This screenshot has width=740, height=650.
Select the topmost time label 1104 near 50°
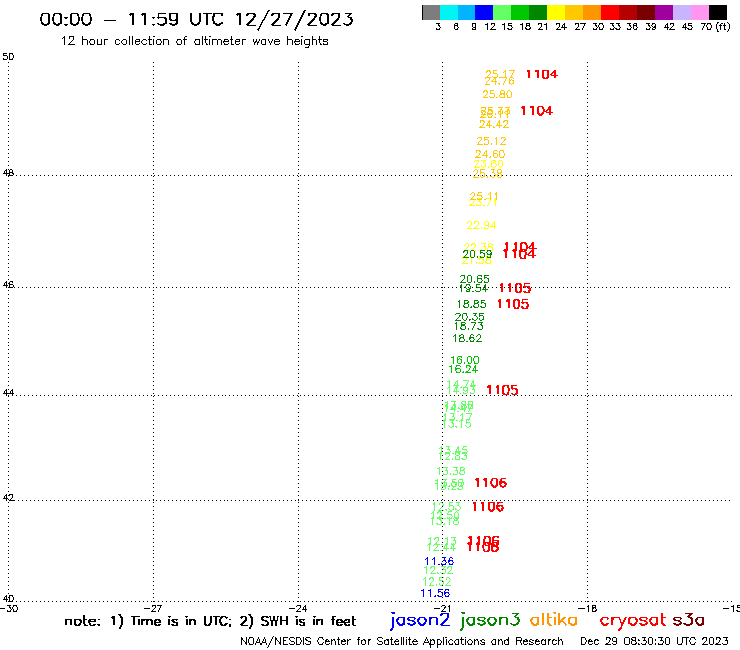click(542, 74)
